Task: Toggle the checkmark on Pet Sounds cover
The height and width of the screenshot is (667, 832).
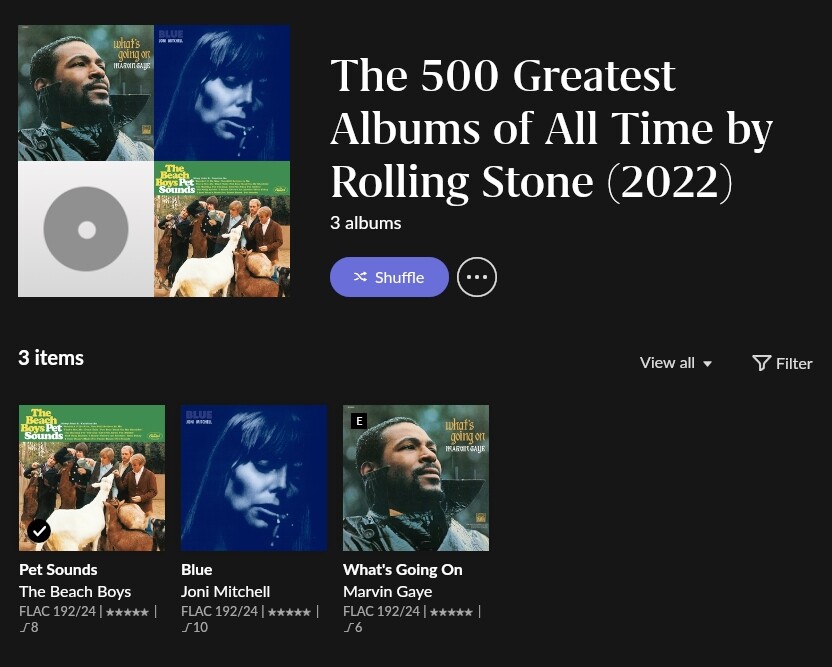Action: coord(39,531)
